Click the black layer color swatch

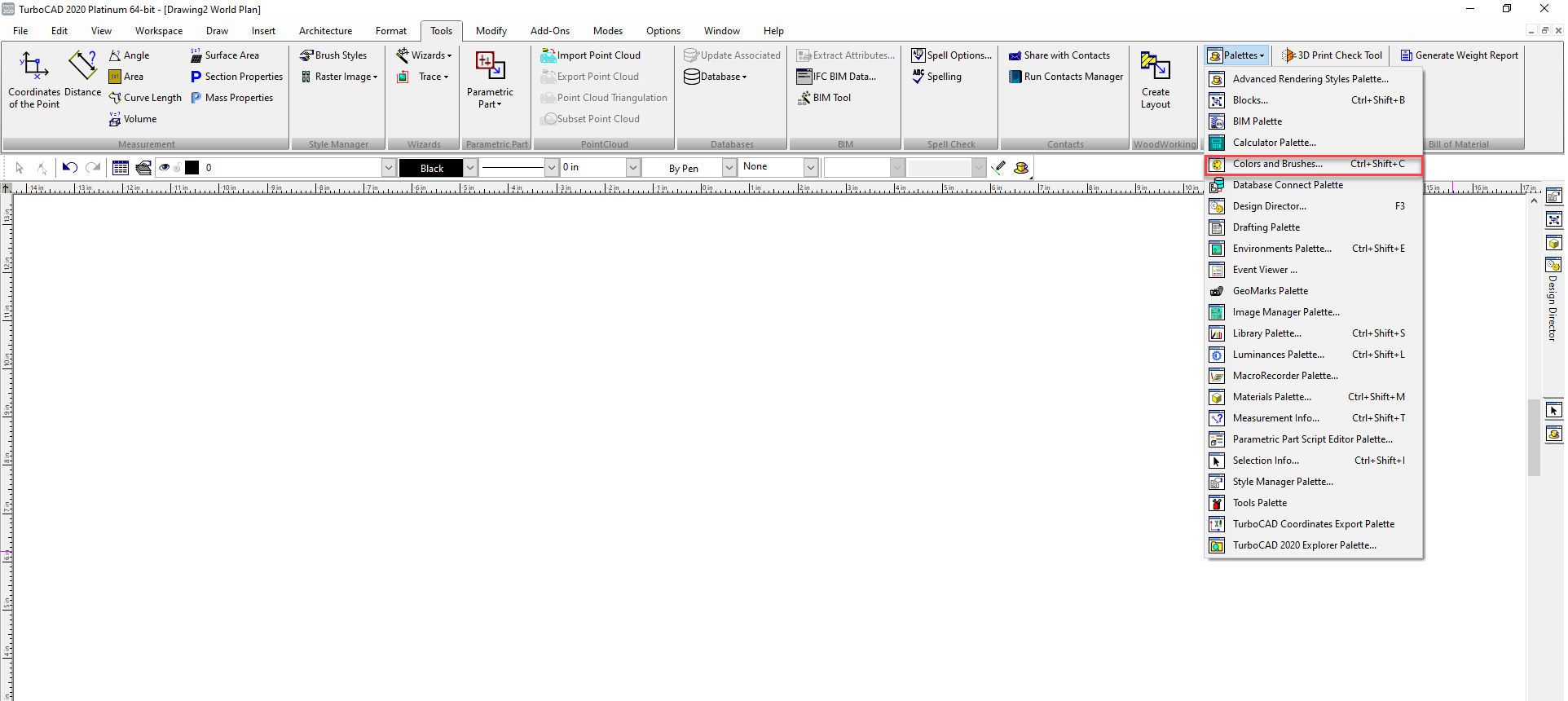coord(192,168)
